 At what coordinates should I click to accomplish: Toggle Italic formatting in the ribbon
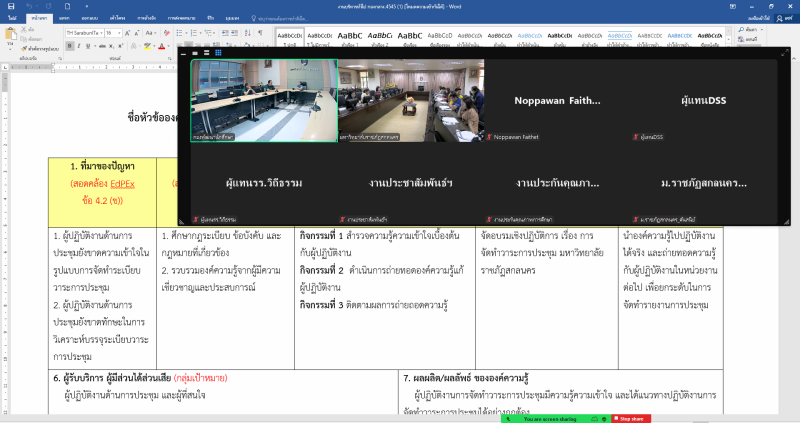point(79,45)
